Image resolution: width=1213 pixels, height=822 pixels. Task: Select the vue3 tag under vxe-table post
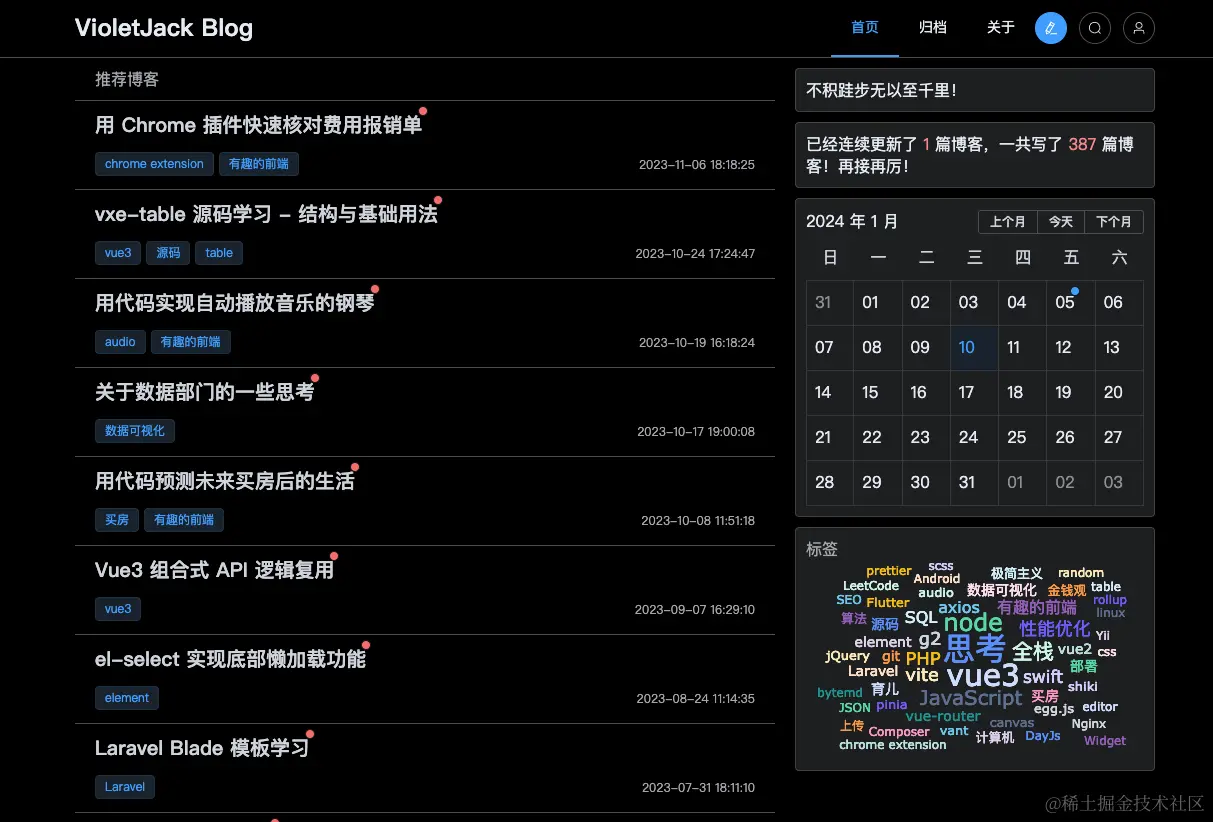pyautogui.click(x=117, y=253)
